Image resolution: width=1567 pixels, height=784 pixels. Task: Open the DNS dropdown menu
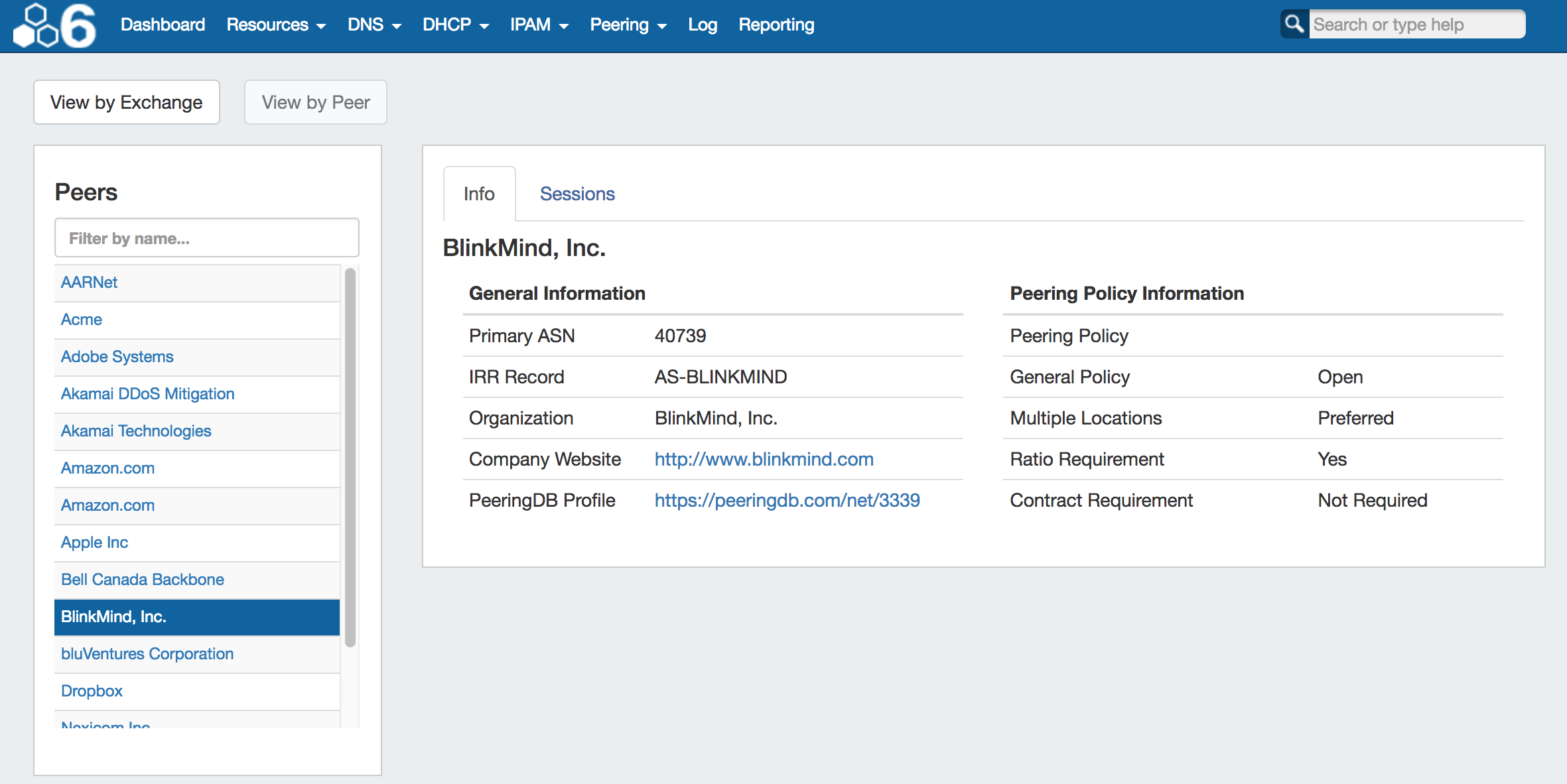[374, 25]
